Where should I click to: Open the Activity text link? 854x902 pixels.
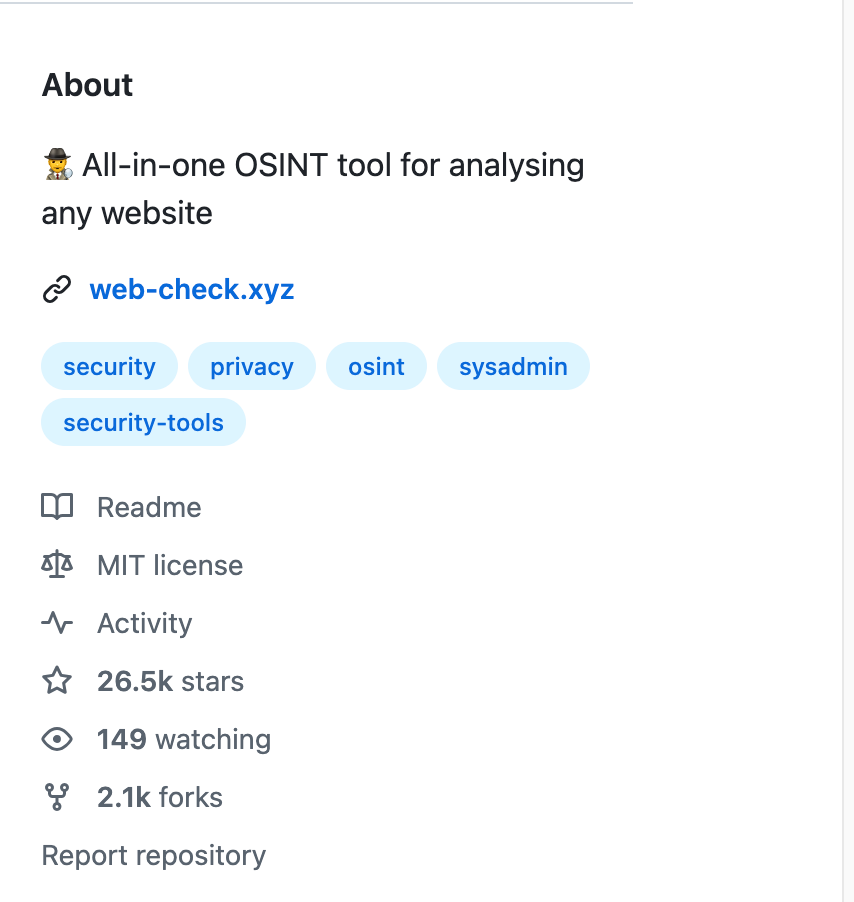(144, 623)
